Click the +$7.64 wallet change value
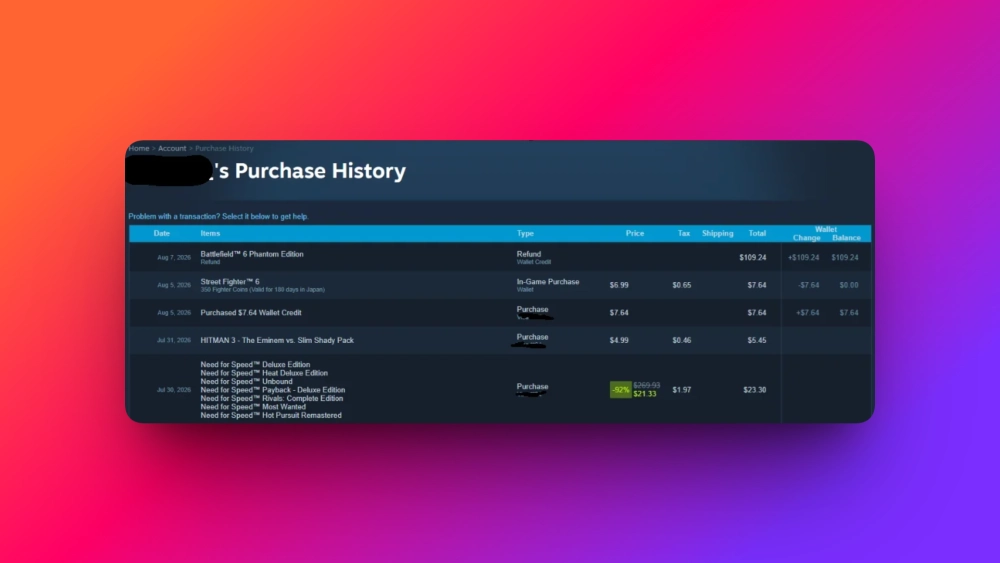 click(x=808, y=312)
